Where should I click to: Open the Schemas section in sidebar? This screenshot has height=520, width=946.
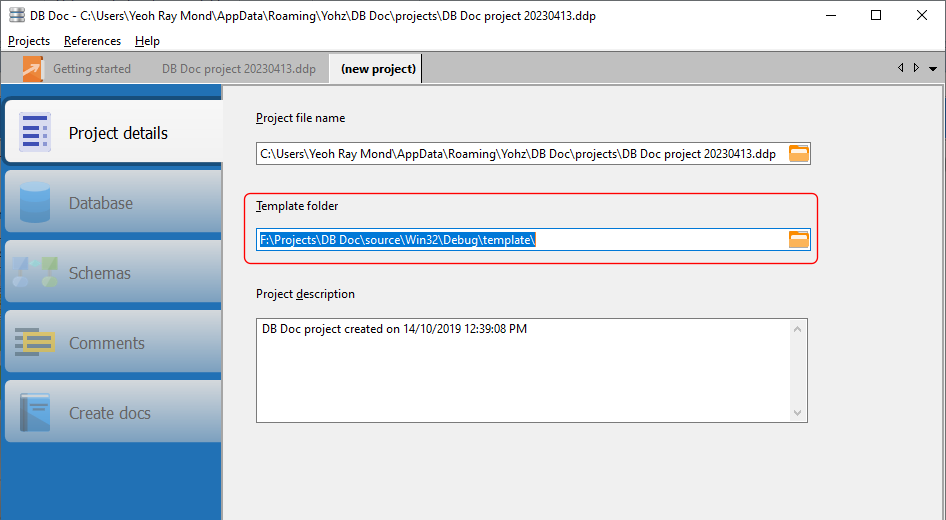(99, 273)
